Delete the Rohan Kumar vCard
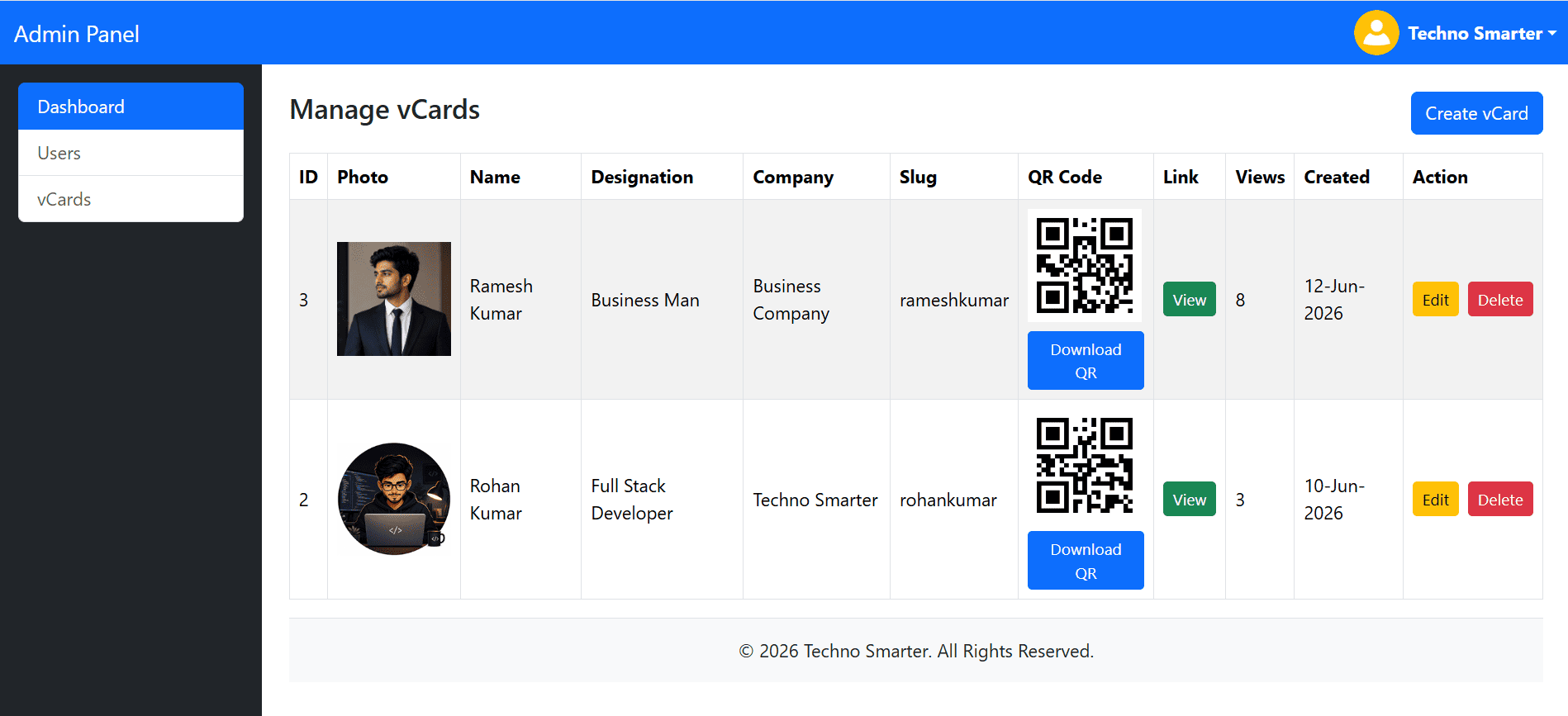Image resolution: width=1568 pixels, height=716 pixels. (x=1500, y=499)
